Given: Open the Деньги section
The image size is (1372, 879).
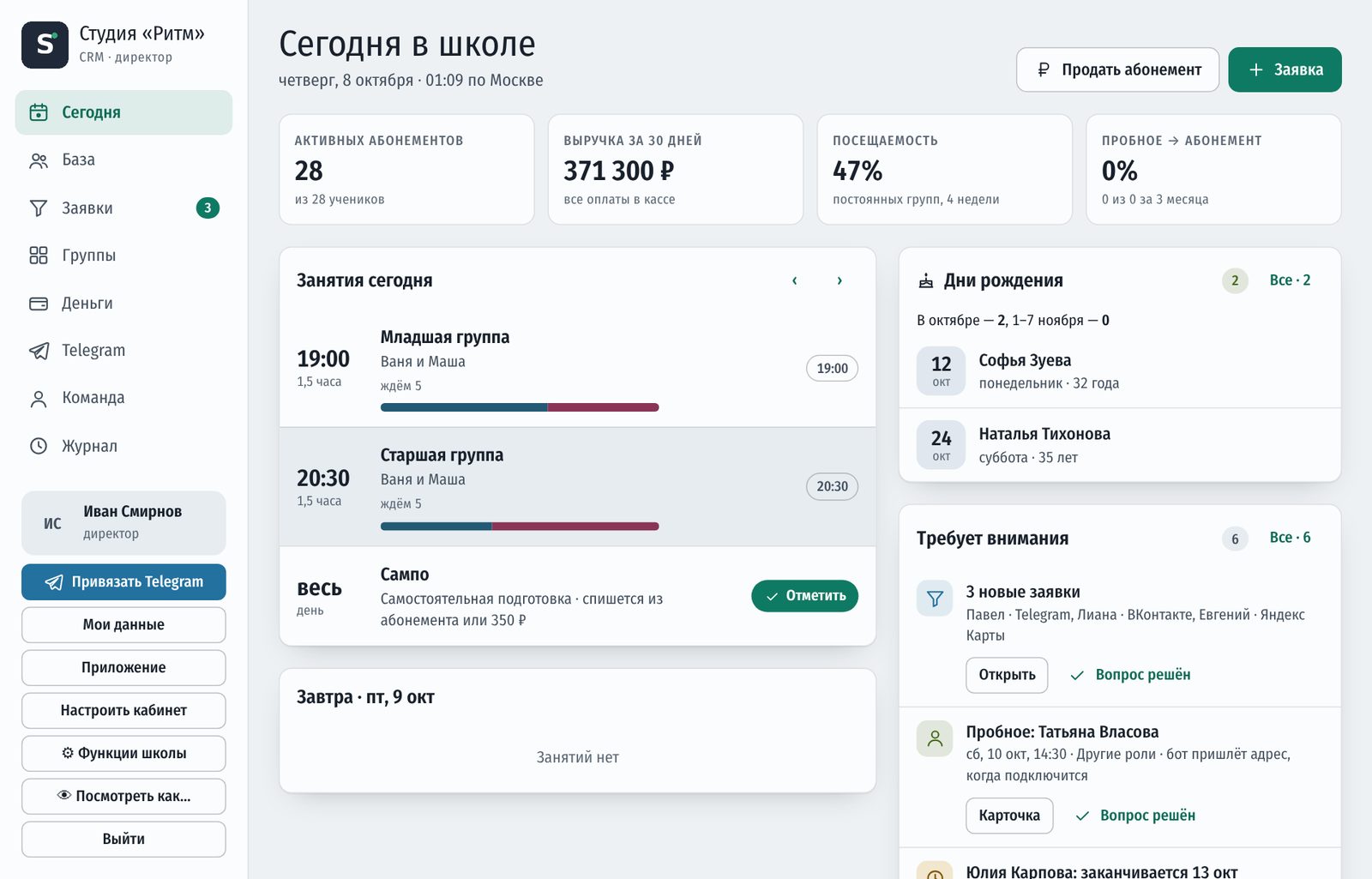Looking at the screenshot, I should click(x=123, y=304).
